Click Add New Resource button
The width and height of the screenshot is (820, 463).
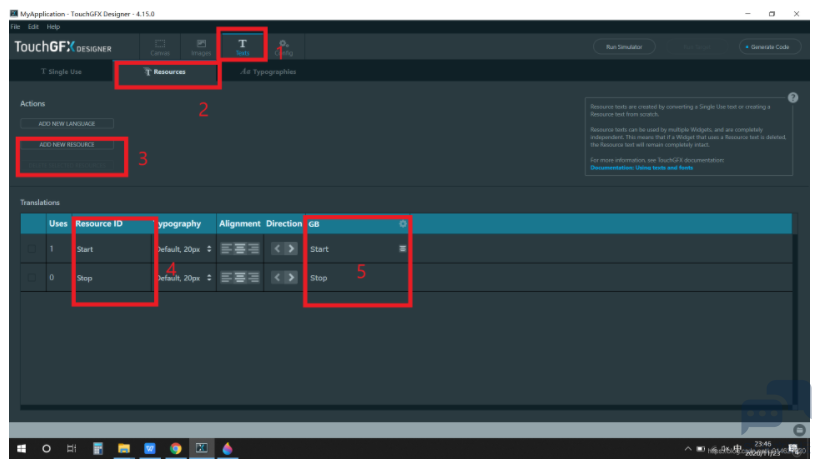(67, 144)
